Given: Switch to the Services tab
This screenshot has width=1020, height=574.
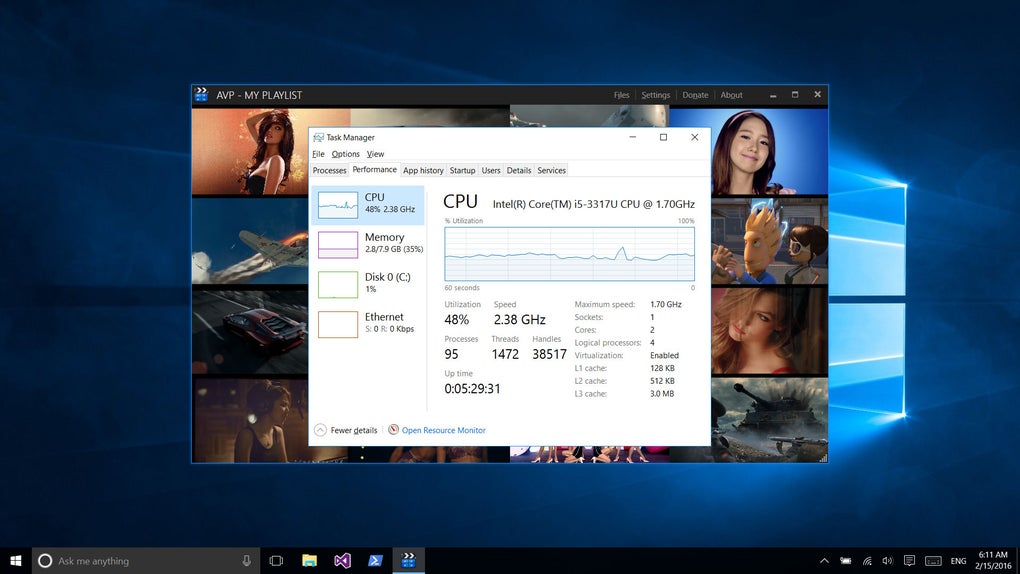Looking at the screenshot, I should pos(552,171).
